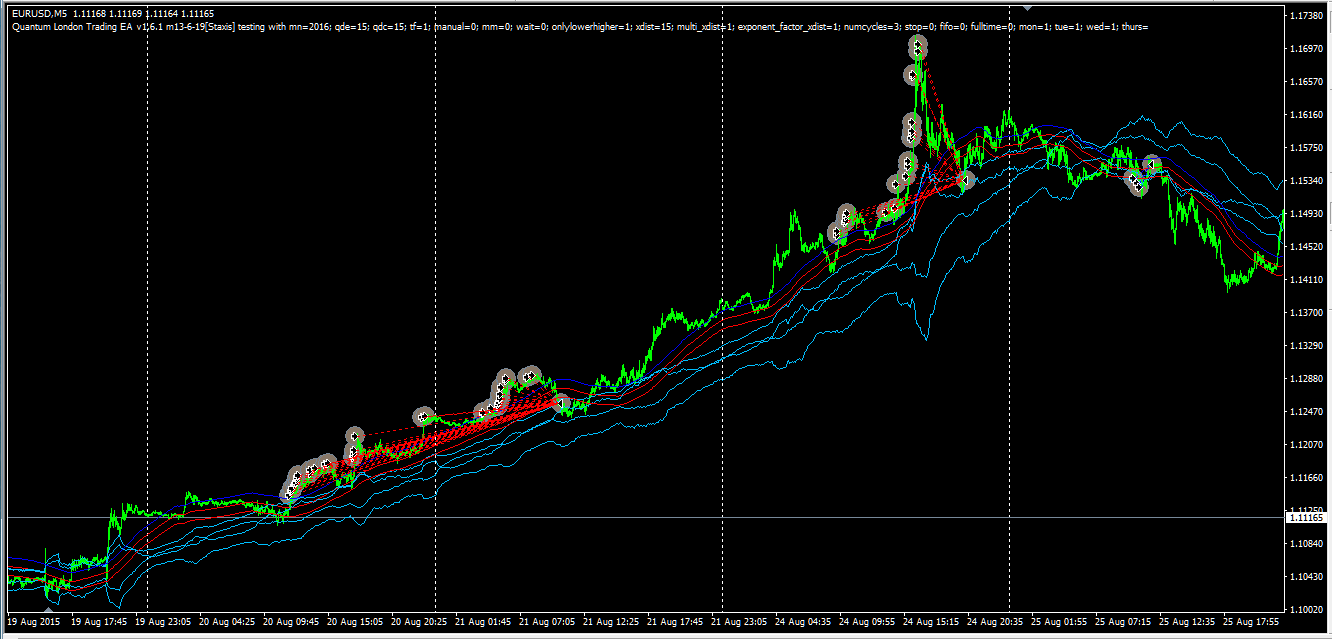Click price scale label 1.15340
Image resolution: width=1332 pixels, height=639 pixels.
(x=1306, y=182)
